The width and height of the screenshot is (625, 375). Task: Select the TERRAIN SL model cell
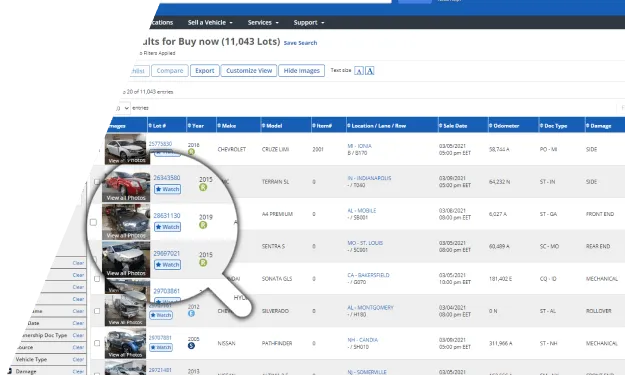[x=275, y=182]
